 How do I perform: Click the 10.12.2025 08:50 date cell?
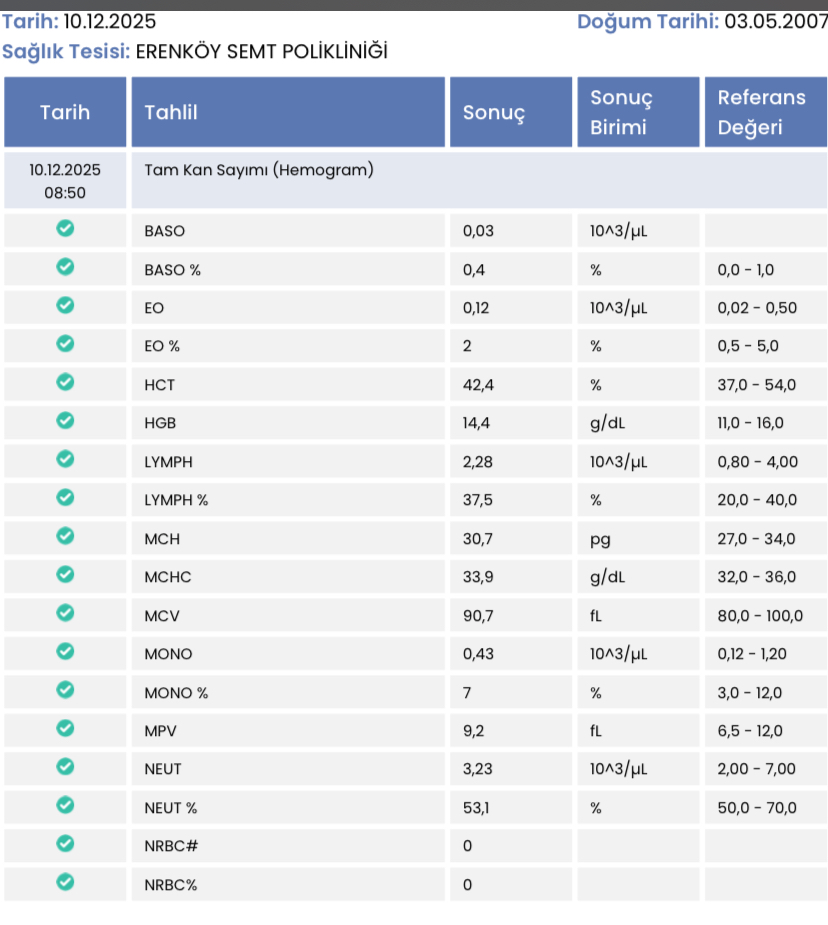point(65,181)
